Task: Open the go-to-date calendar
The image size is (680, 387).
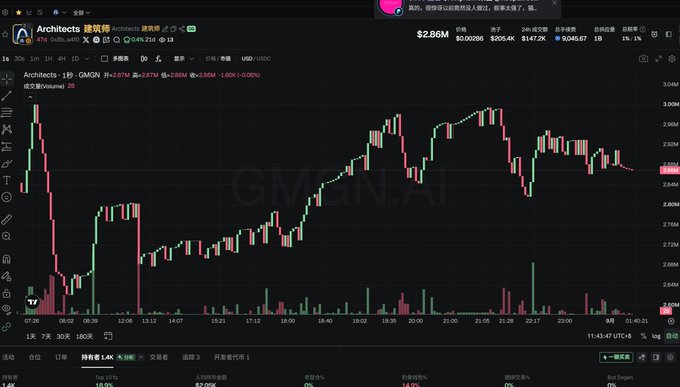Action: (108, 336)
